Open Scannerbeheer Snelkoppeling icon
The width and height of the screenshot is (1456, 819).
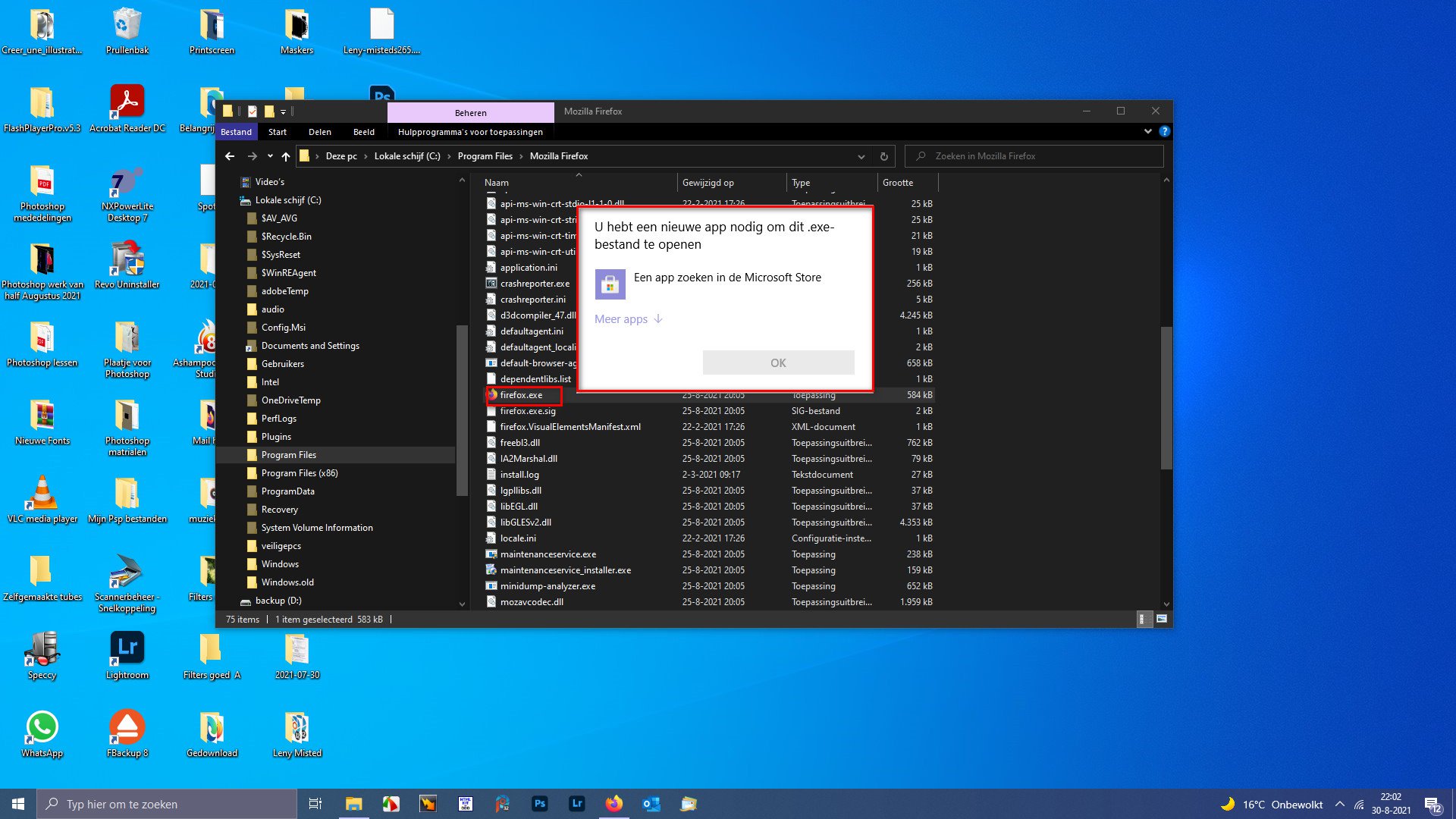127,582
